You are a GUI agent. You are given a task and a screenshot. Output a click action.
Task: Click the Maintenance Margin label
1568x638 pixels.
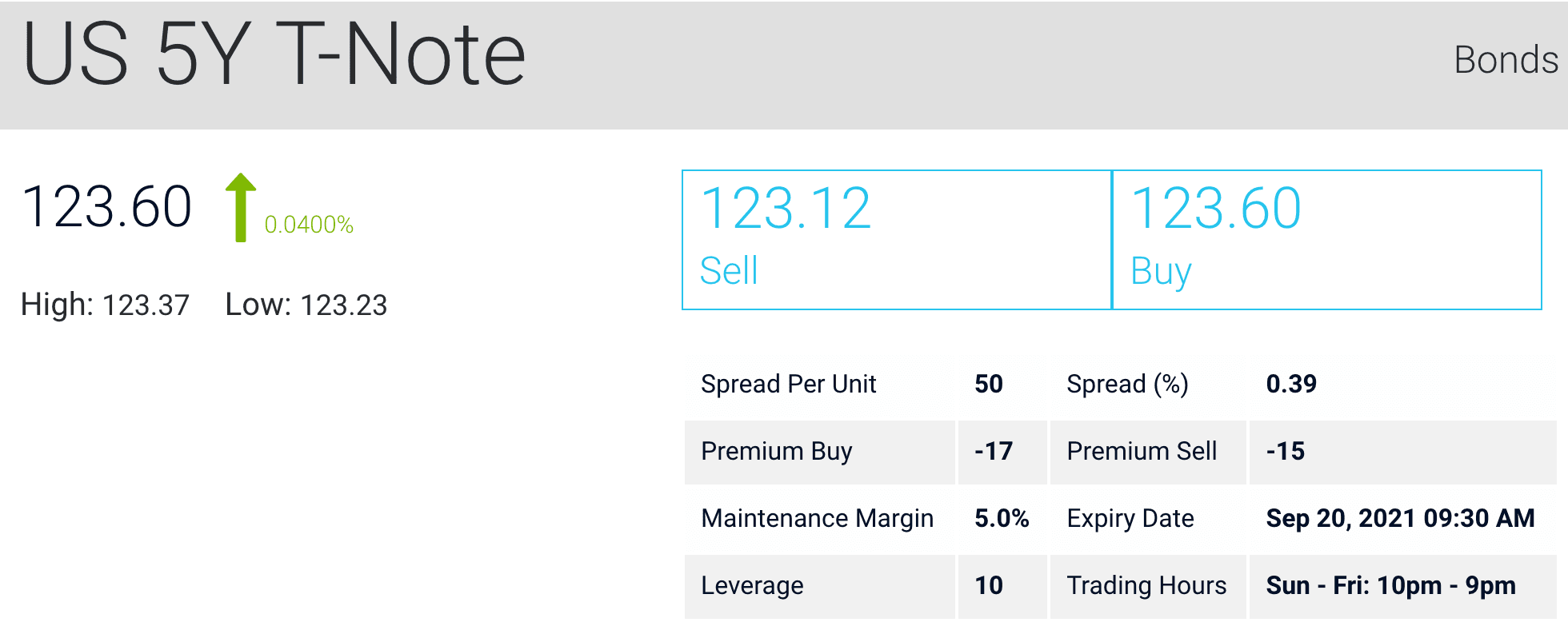click(817, 518)
